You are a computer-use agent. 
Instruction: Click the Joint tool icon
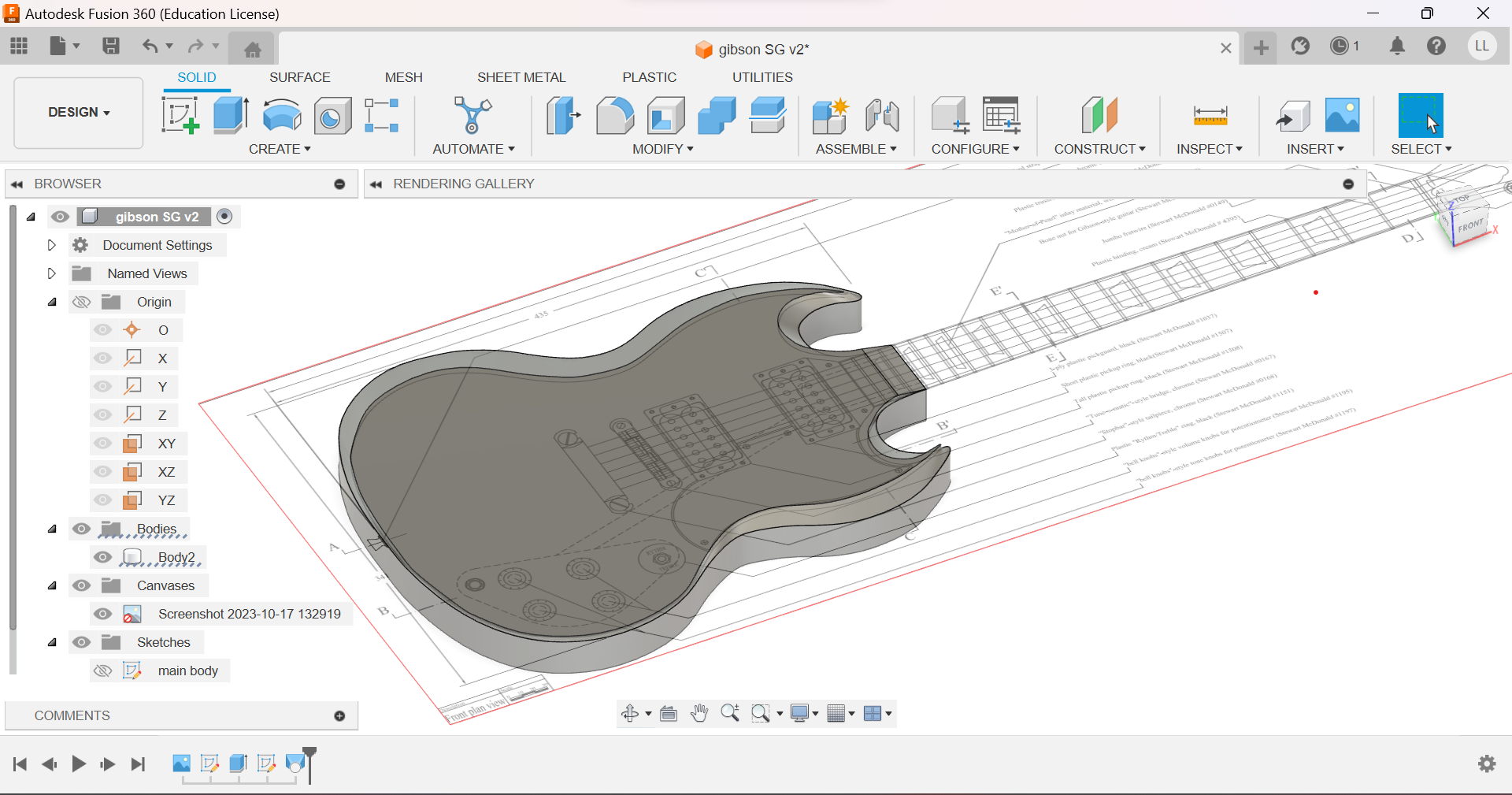pyautogui.click(x=882, y=116)
